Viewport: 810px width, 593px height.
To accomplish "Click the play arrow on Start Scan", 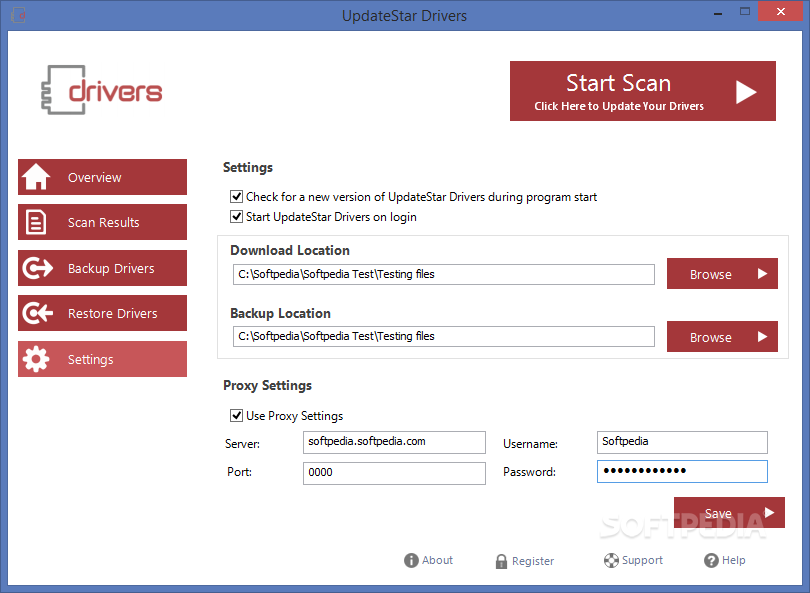I will click(745, 92).
